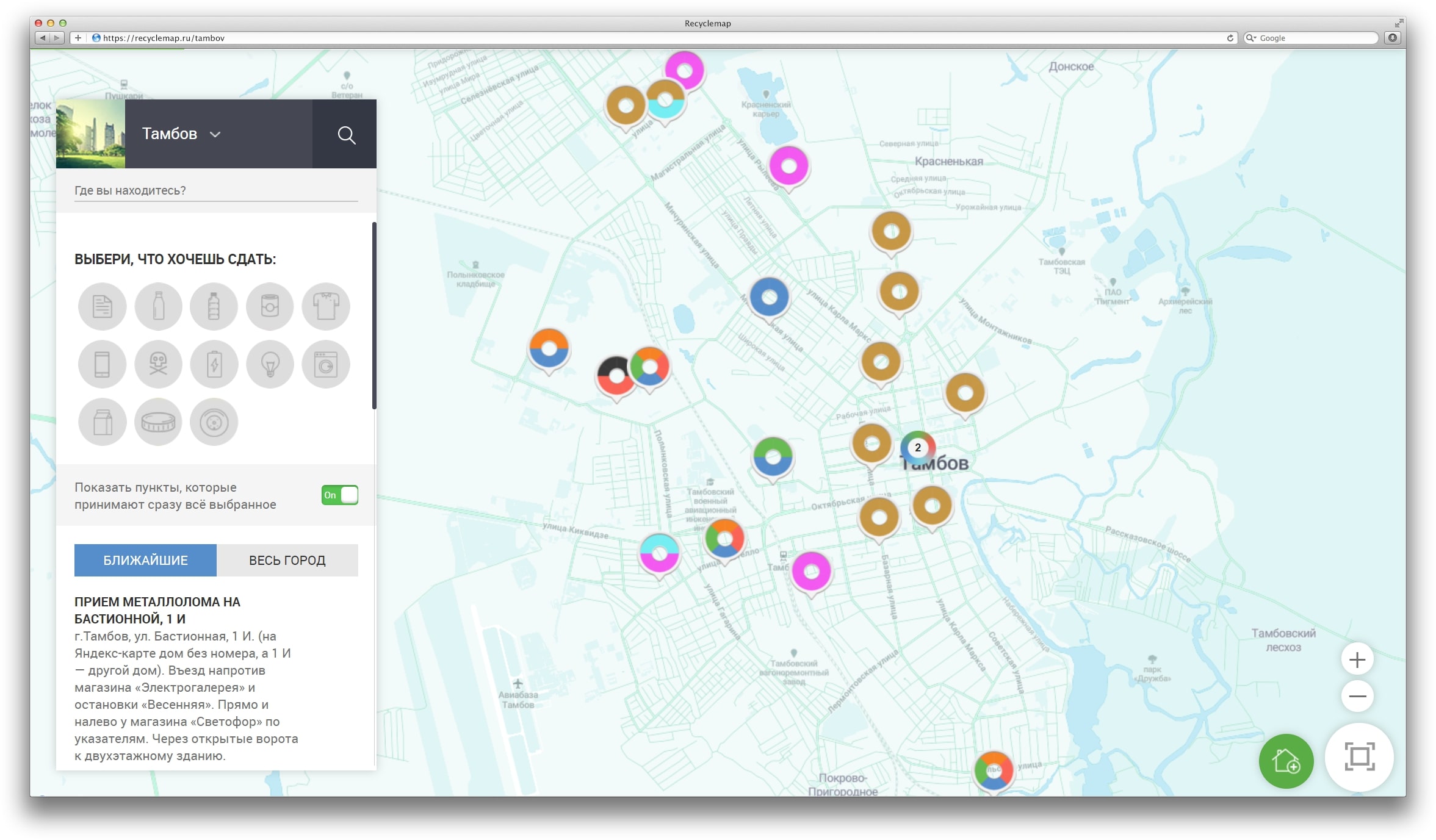This screenshot has height=840, width=1436.
Task: Click the map fullscreen frame button
Action: click(1359, 757)
